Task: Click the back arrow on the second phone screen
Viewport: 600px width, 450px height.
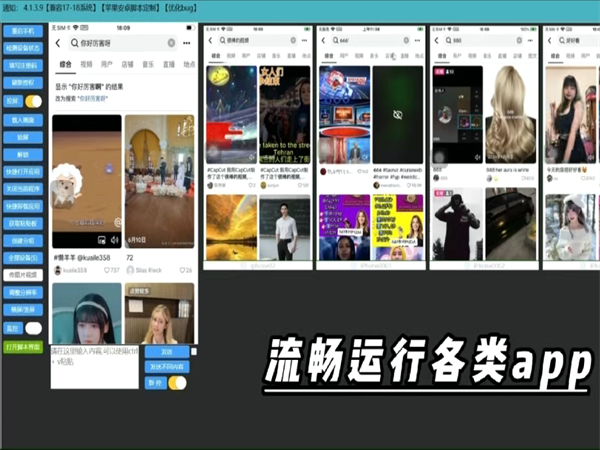Action: 209,41
